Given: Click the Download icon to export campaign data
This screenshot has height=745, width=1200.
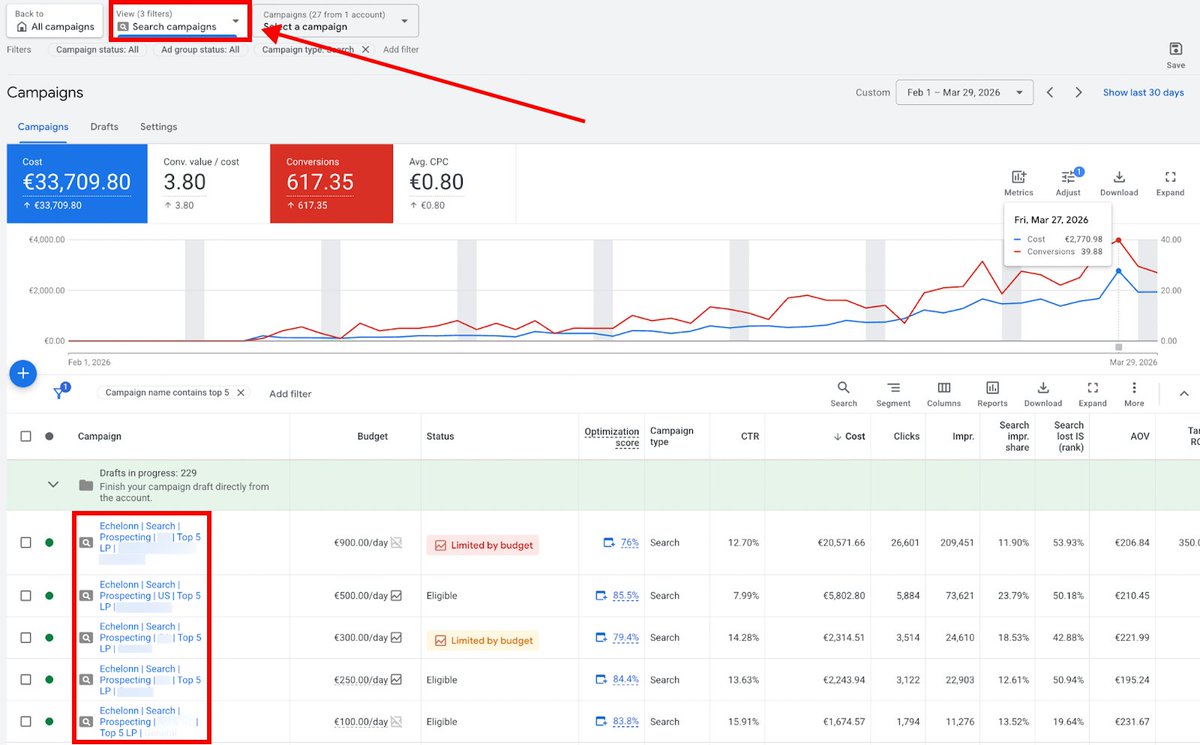Looking at the screenshot, I should pyautogui.click(x=1043, y=390).
